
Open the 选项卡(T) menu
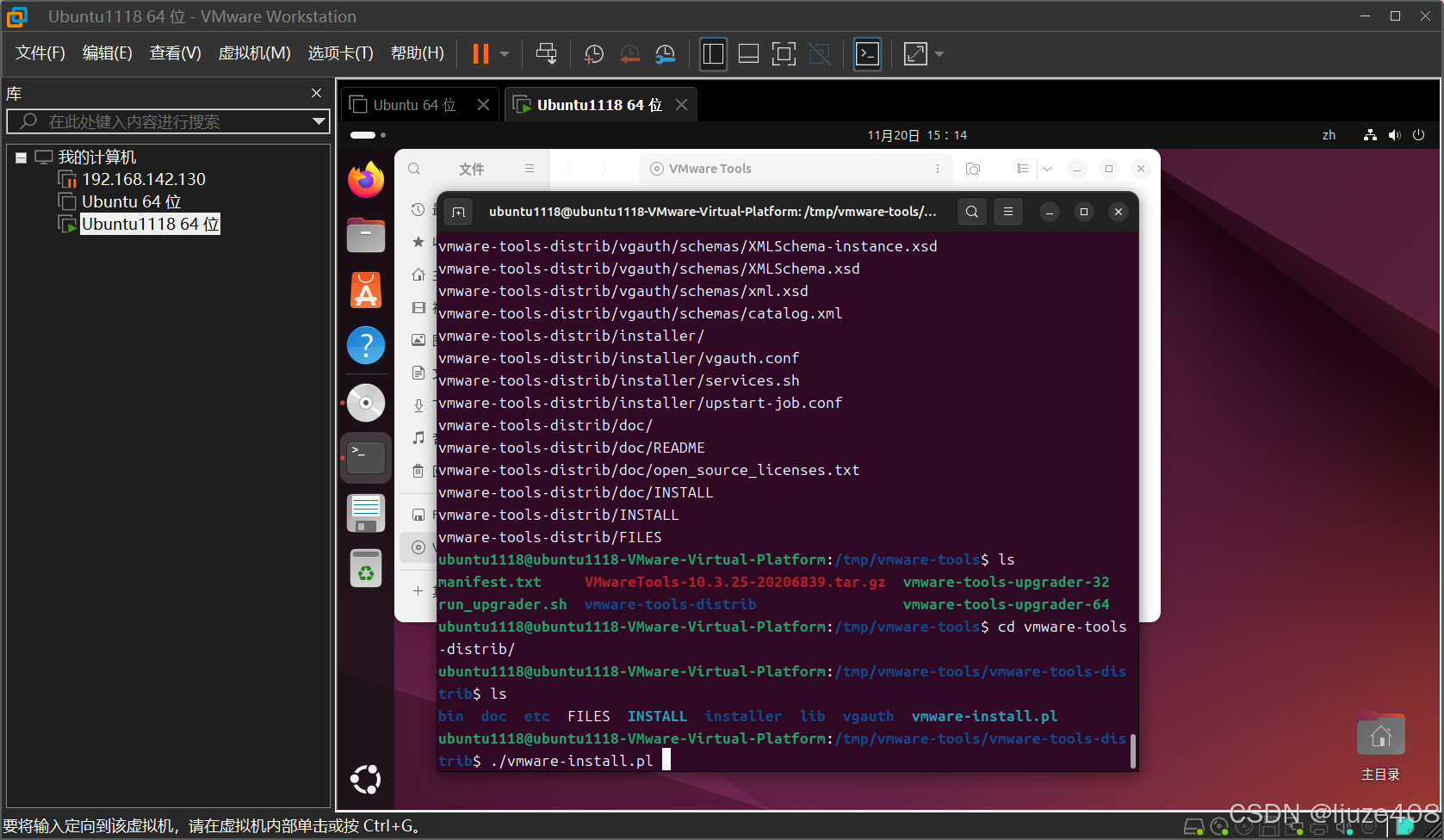(341, 53)
